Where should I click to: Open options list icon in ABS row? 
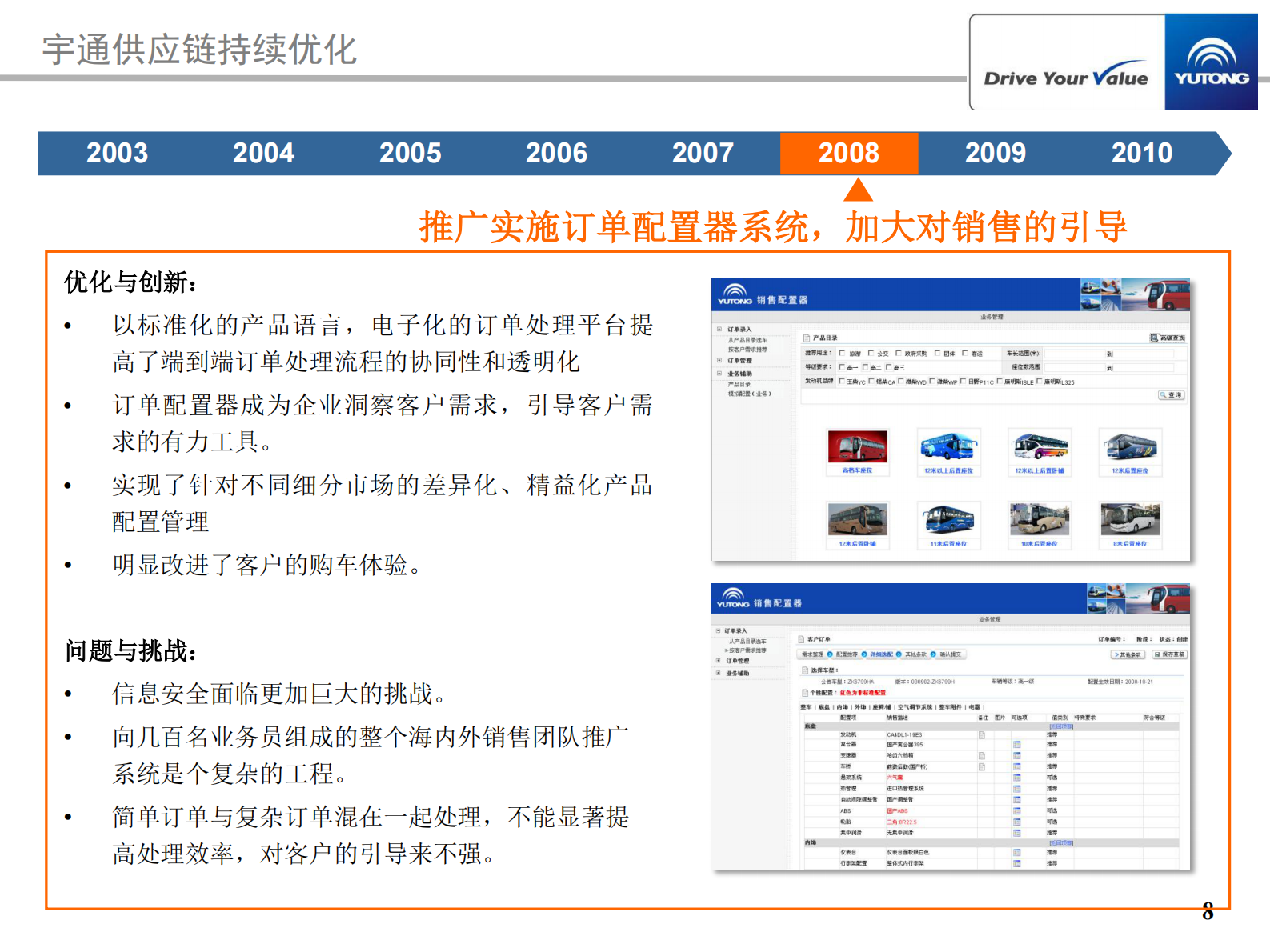(1017, 810)
